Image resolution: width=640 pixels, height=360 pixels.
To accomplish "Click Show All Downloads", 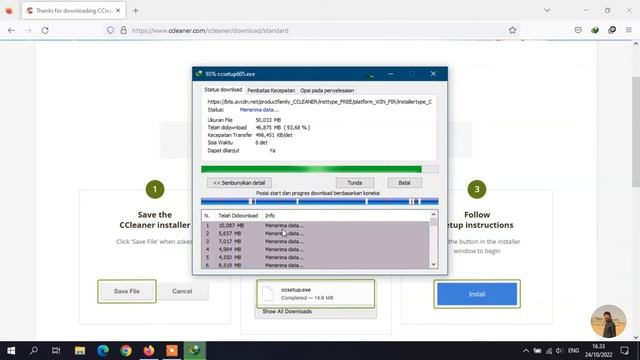I will point(287,311).
